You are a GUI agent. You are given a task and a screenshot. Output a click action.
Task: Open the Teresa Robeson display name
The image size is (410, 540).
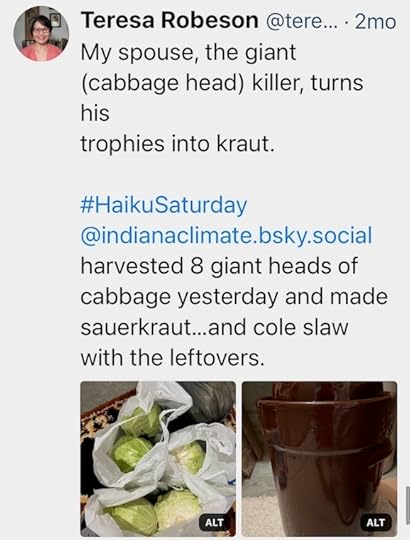coord(170,21)
